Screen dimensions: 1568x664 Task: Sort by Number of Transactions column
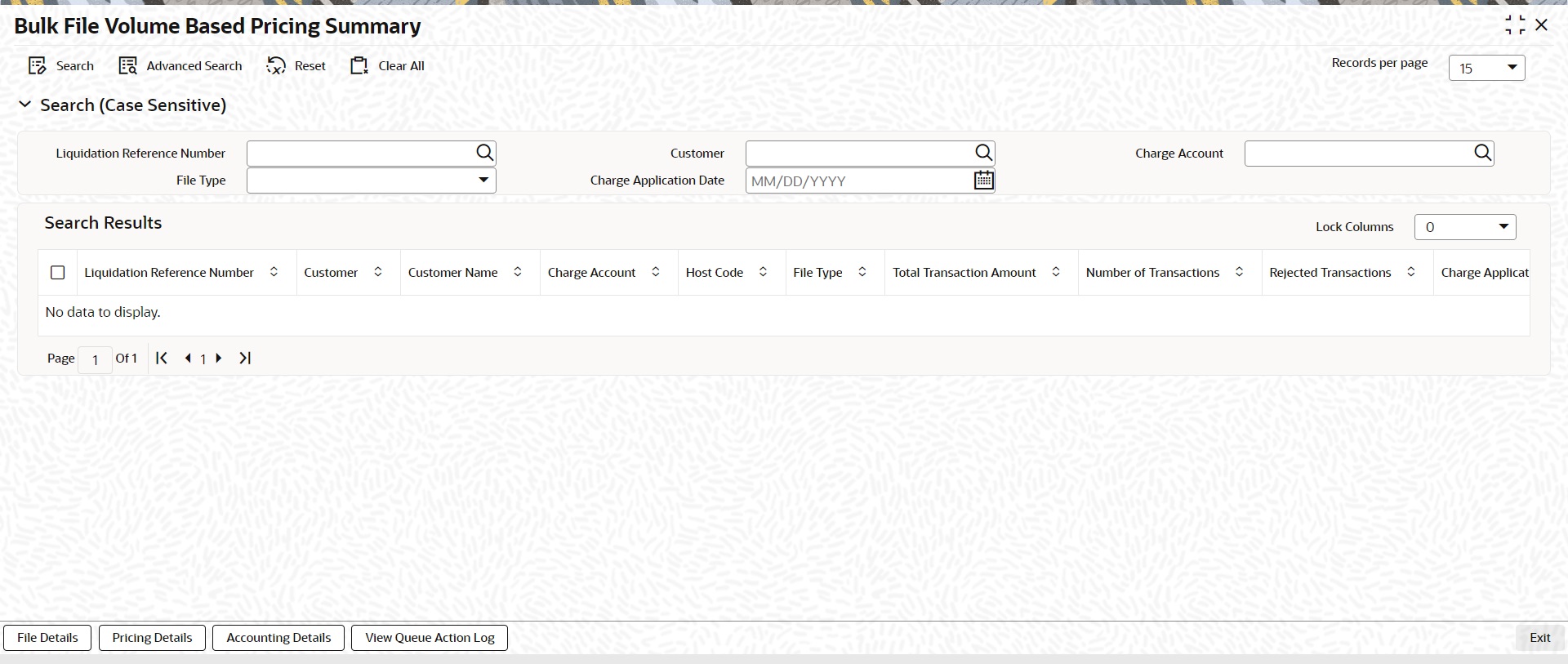click(x=1240, y=272)
